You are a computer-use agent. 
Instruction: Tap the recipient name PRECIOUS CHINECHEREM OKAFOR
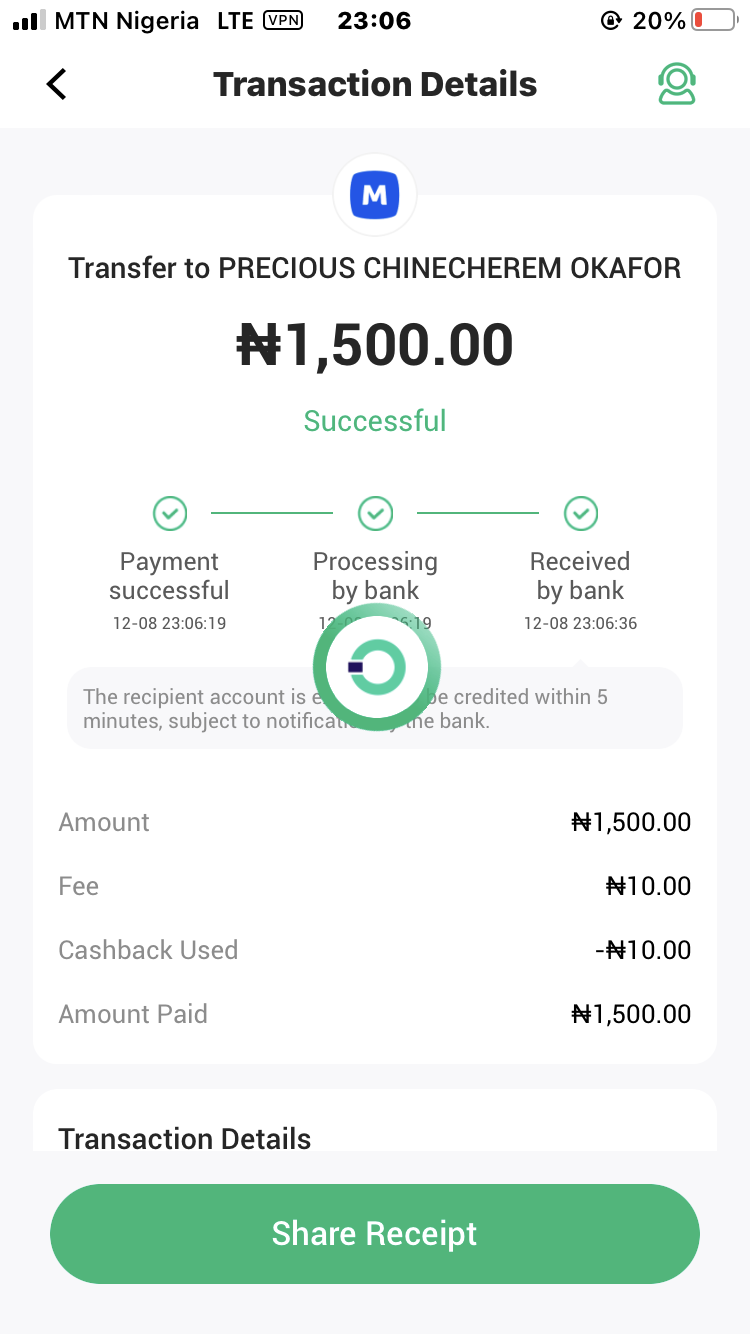coord(450,268)
